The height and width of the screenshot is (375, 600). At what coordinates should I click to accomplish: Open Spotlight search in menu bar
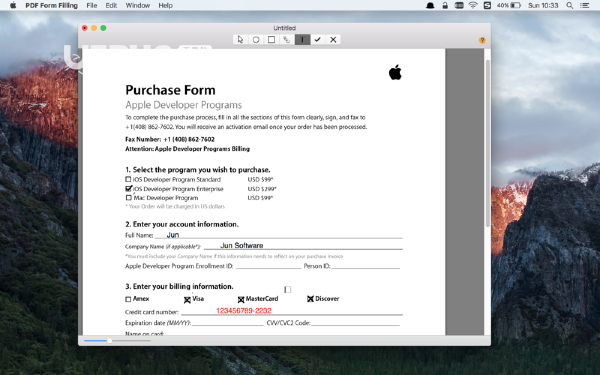click(569, 5)
